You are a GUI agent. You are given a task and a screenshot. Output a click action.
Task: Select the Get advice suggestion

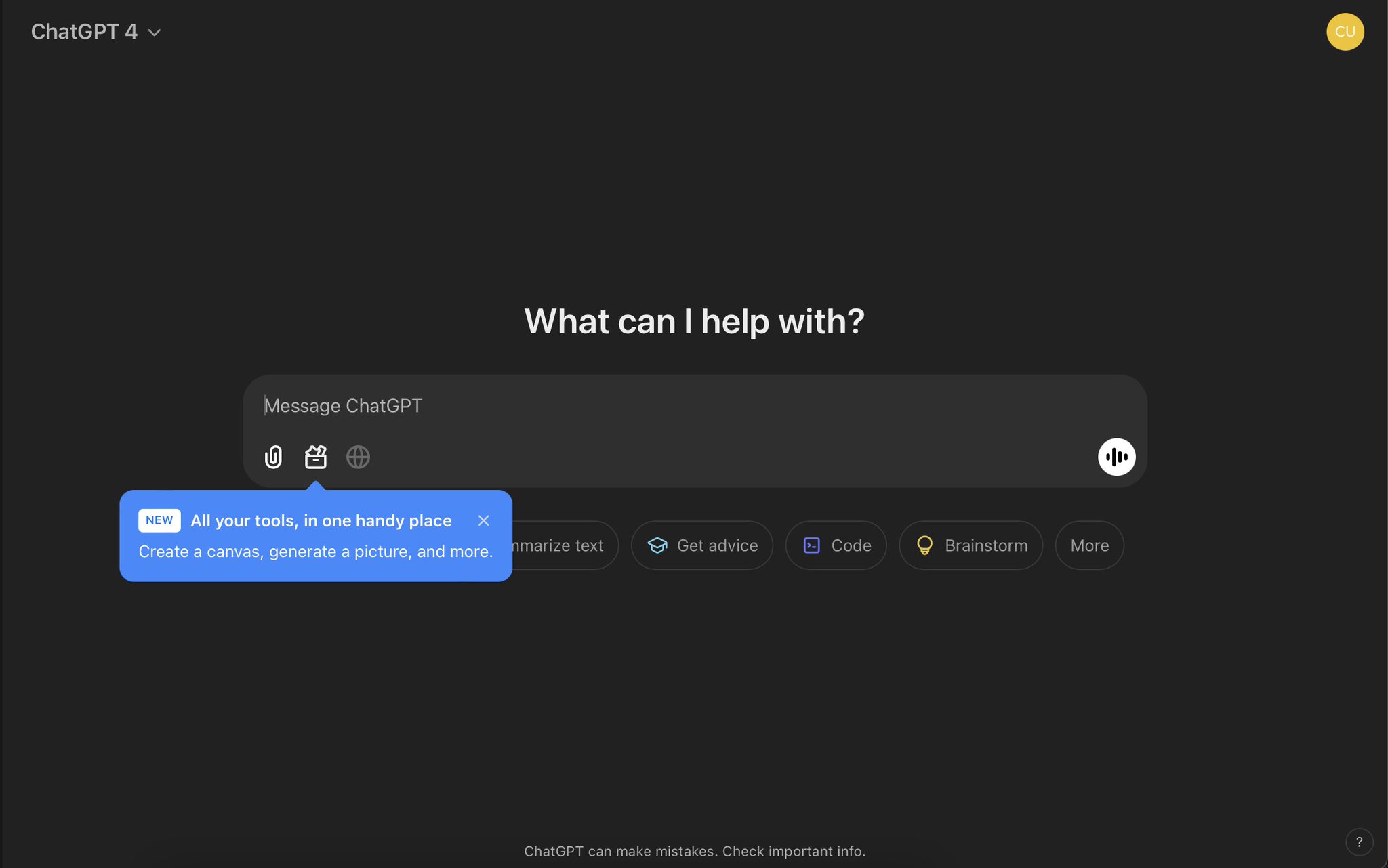(701, 545)
